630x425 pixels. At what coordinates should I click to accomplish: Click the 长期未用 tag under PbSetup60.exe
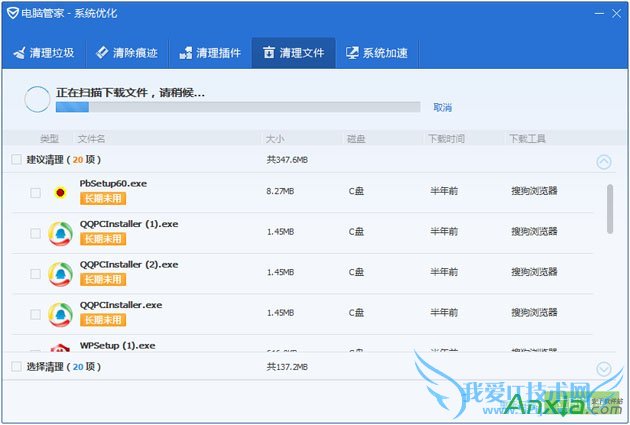click(103, 198)
